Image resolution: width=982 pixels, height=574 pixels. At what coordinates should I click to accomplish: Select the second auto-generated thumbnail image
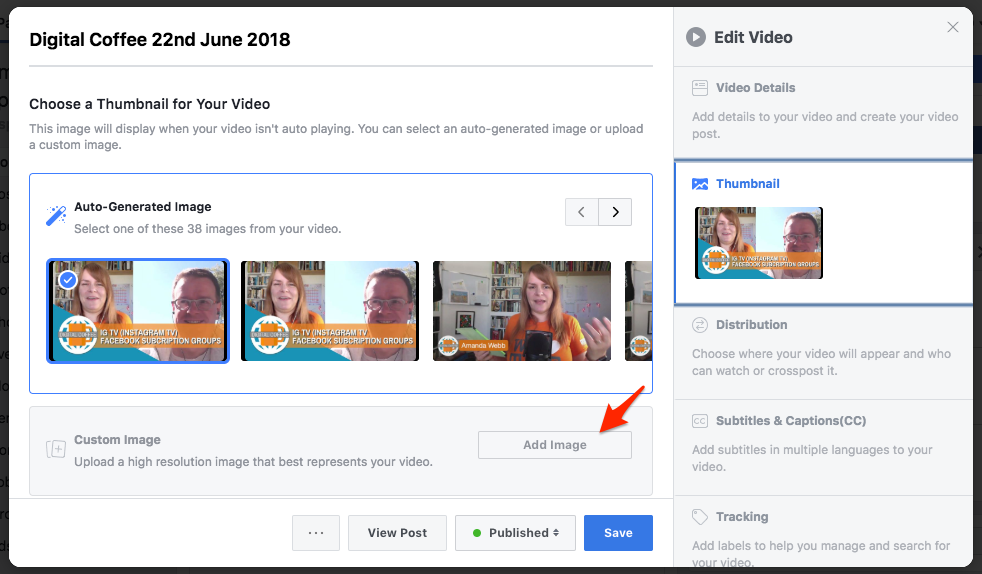tap(330, 311)
